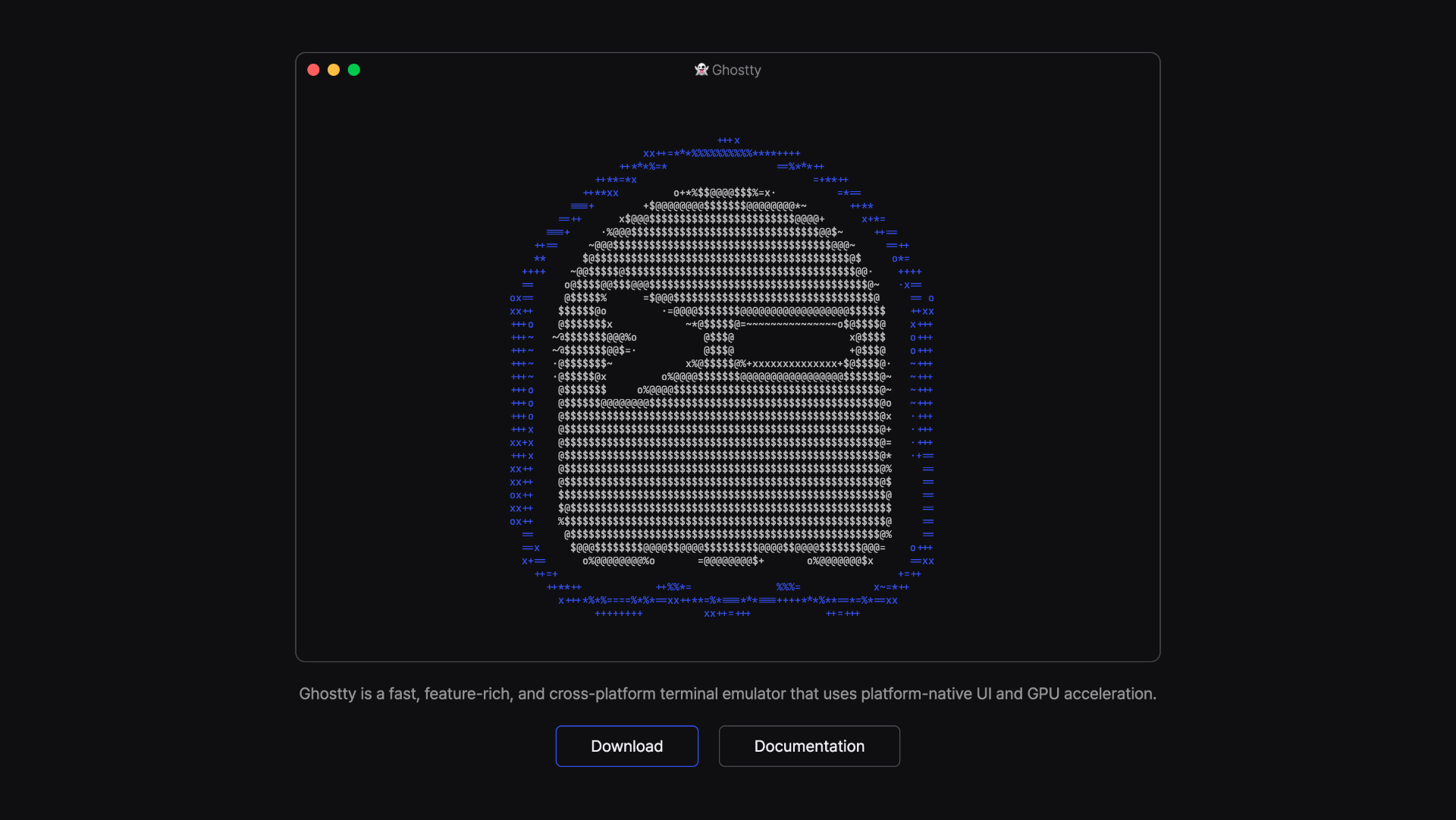Click the ghost emoji icon in title bar
Screen dimensions: 1456x820
coord(701,70)
